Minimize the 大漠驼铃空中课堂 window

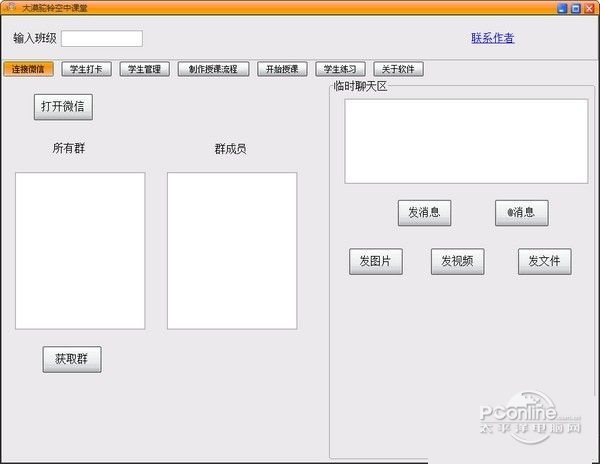click(562, 8)
